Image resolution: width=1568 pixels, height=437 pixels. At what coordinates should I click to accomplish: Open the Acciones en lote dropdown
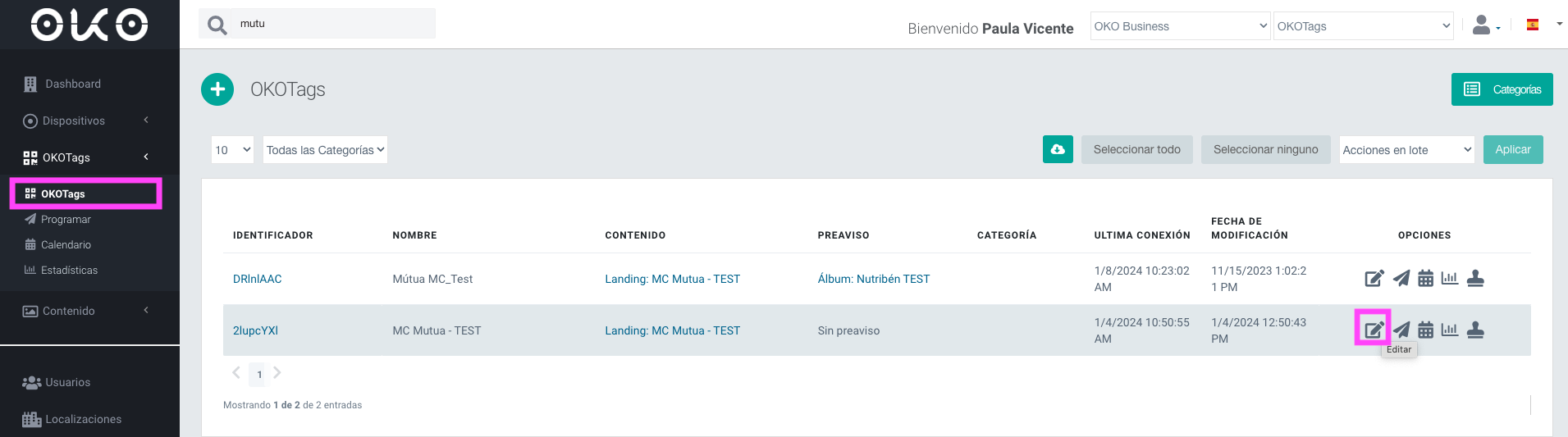(x=1406, y=150)
